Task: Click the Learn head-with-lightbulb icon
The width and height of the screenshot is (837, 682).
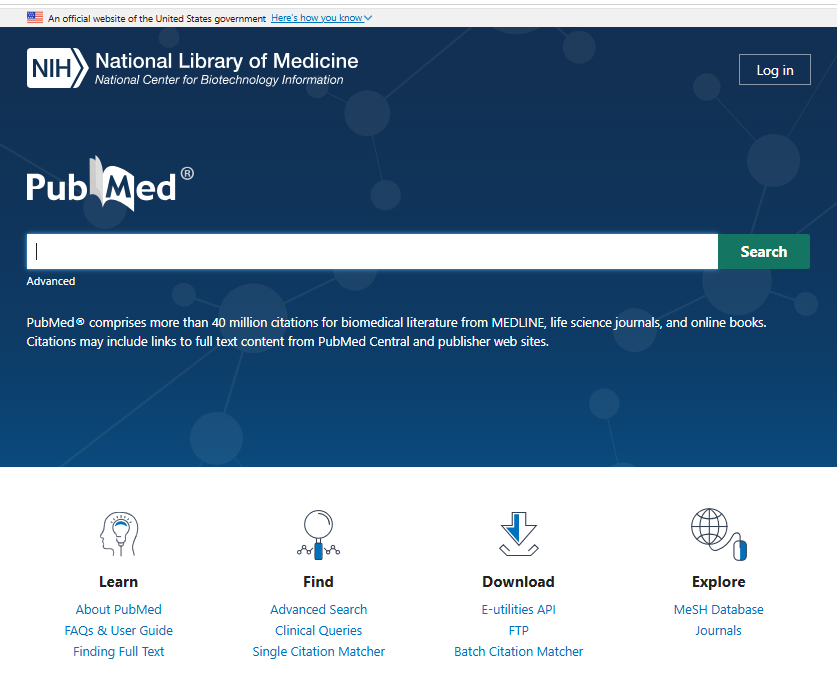Action: [119, 534]
